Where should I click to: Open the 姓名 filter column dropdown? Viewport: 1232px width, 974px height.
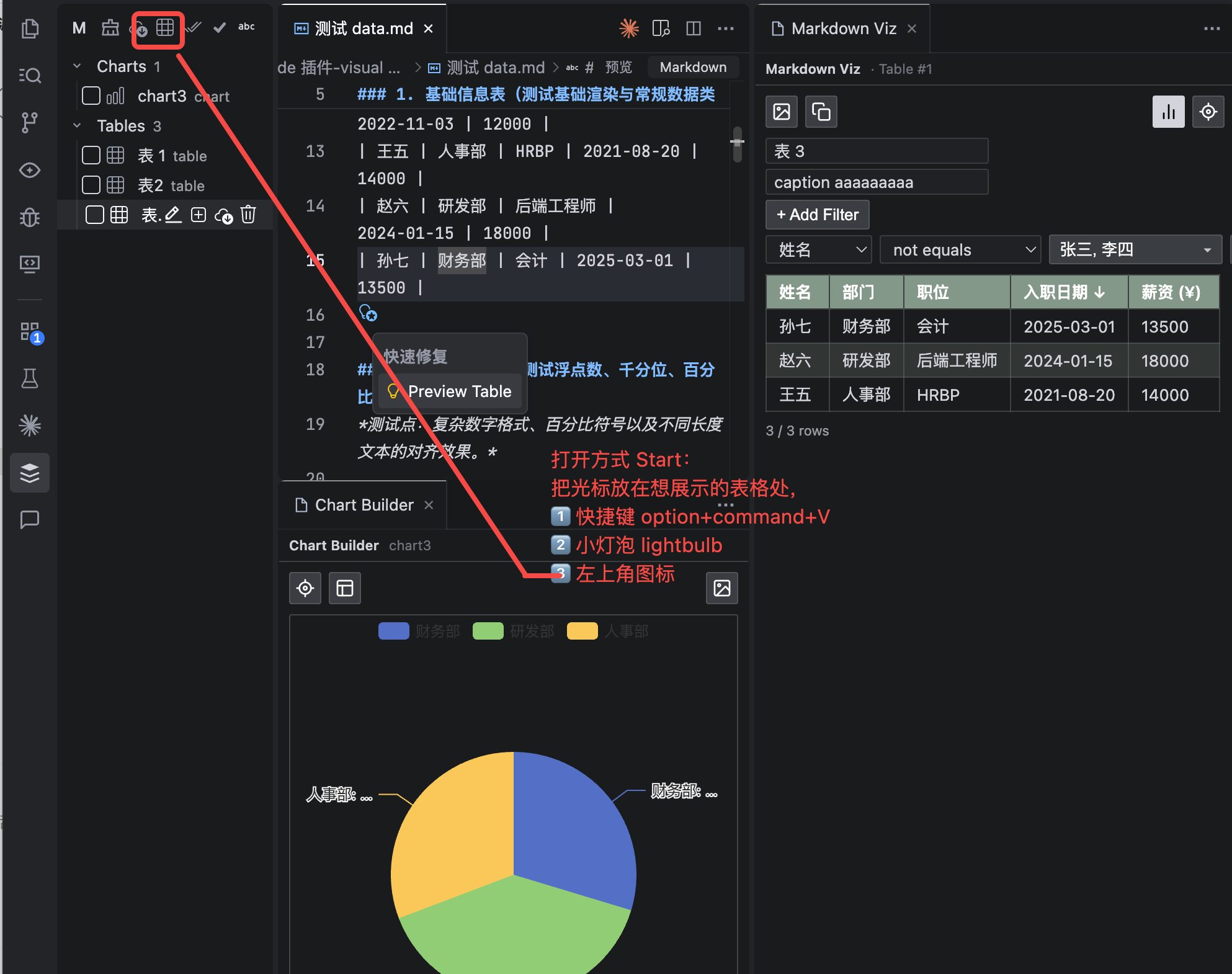819,249
